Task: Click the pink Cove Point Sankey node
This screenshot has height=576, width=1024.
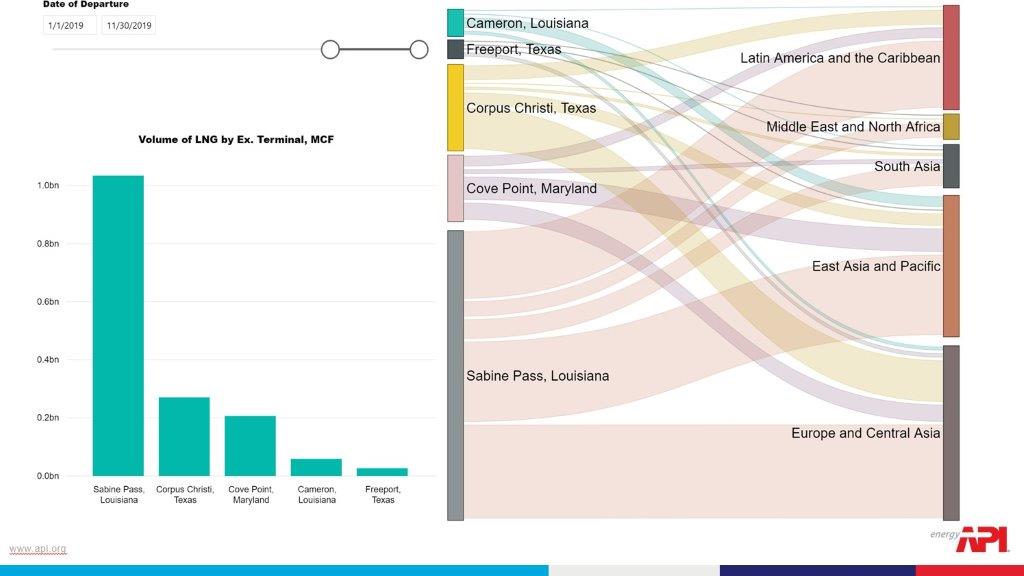Action: 455,188
